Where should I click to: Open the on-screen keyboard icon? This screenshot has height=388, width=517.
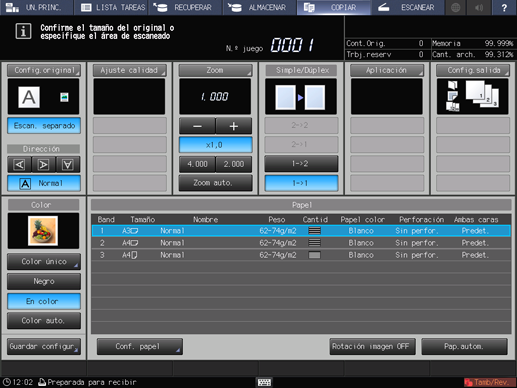click(264, 382)
